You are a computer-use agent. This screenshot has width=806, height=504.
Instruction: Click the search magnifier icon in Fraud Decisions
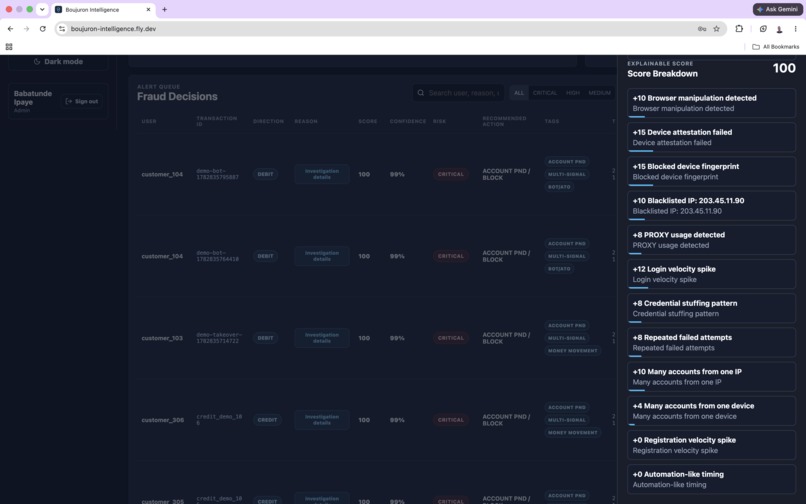420,93
